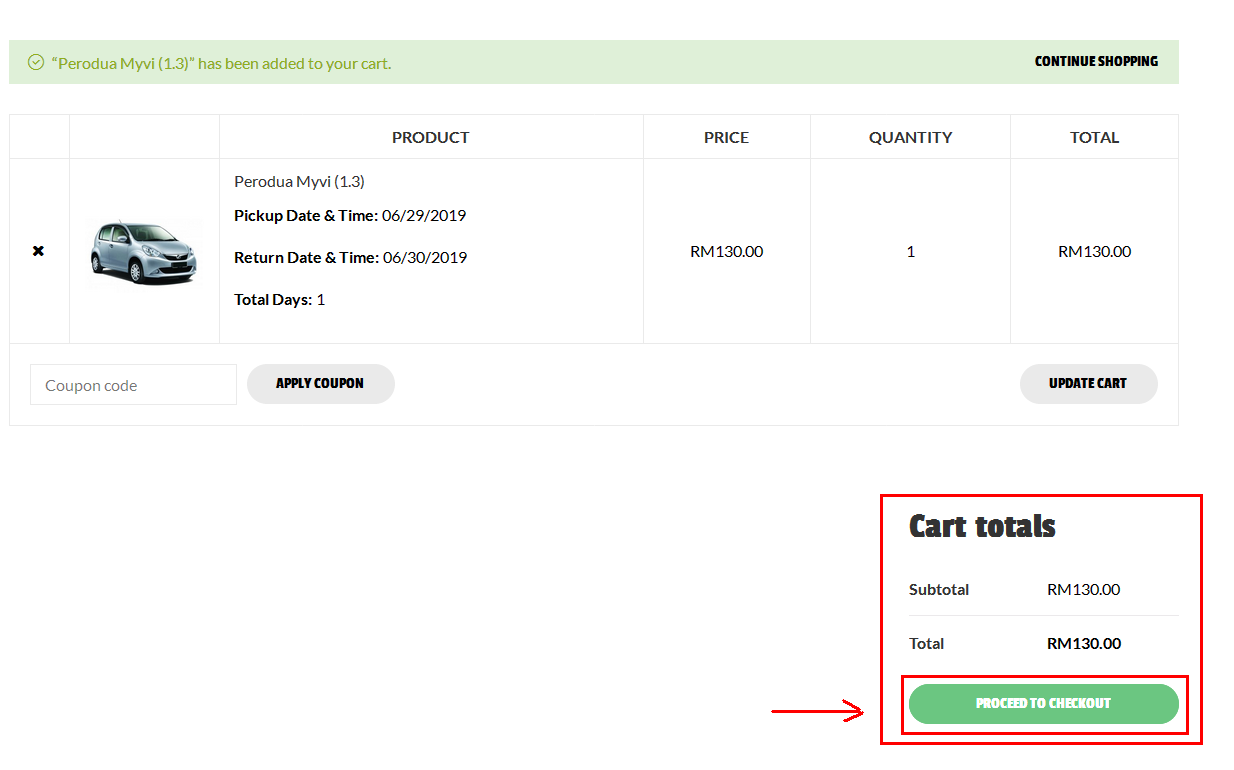1234x770 pixels.
Task: Click the added-to-cart notification message
Action: click(x=221, y=63)
